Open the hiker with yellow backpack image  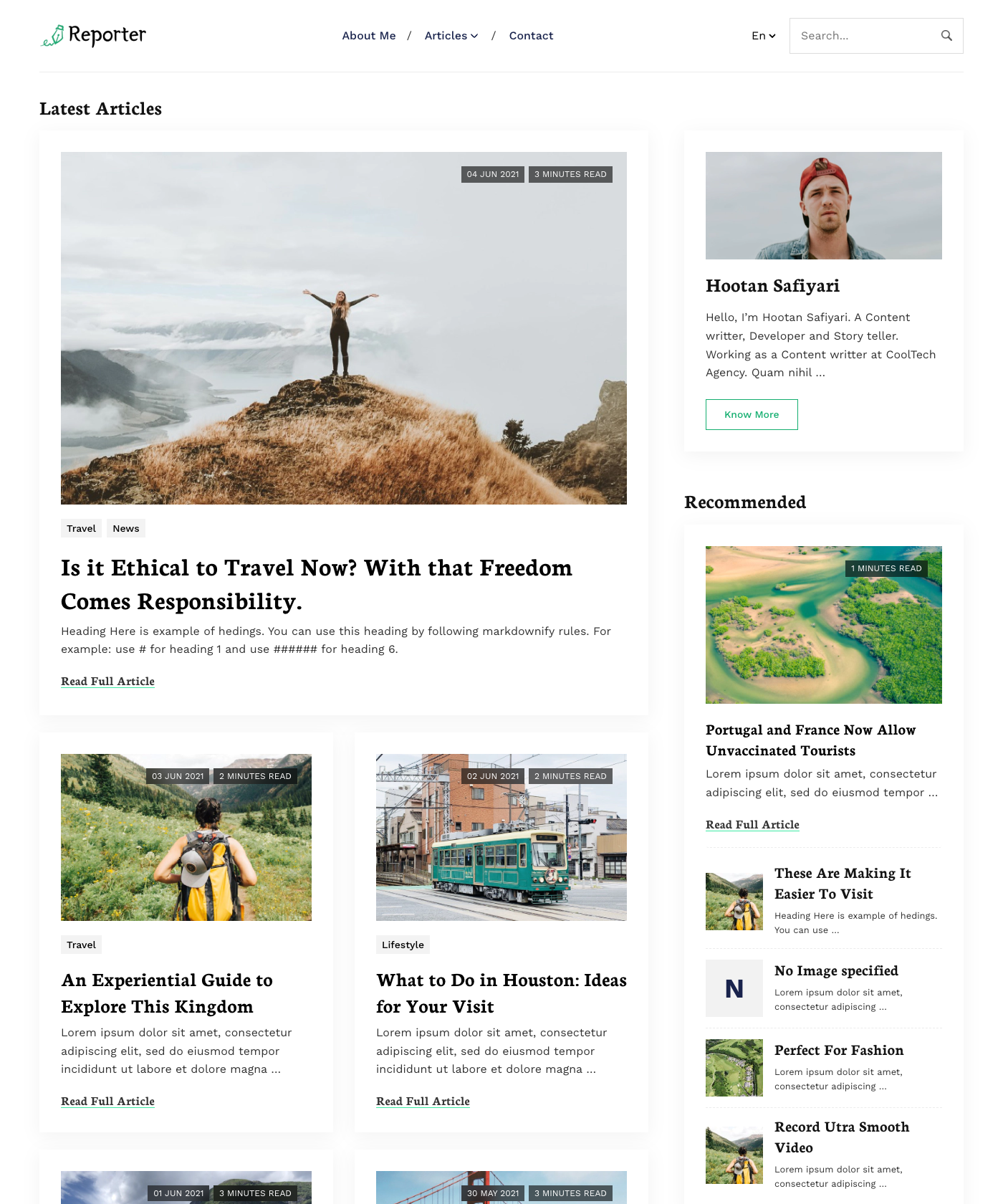[x=186, y=837]
